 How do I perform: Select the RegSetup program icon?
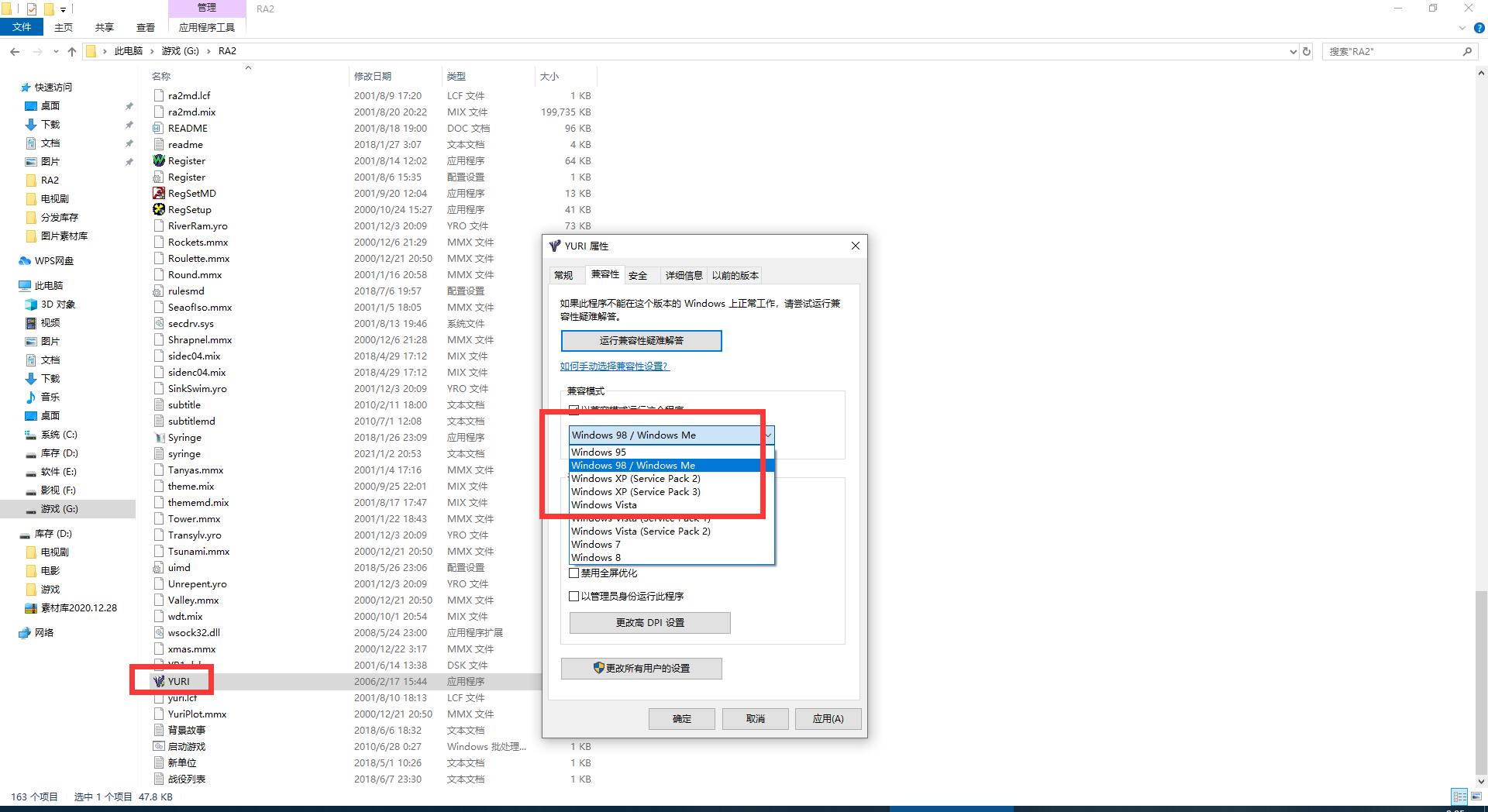[x=160, y=209]
